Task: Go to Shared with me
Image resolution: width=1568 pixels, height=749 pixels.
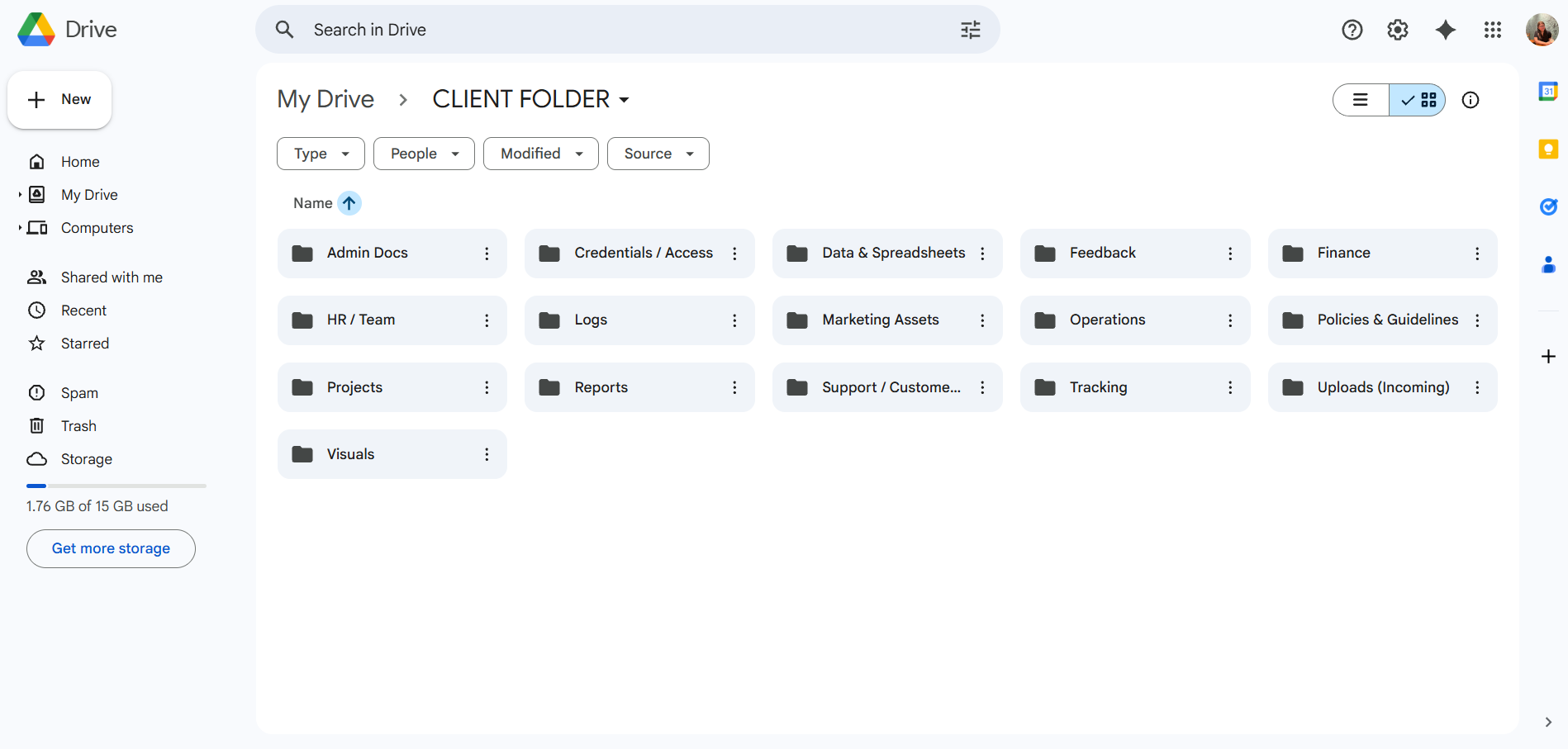Action: pos(112,277)
